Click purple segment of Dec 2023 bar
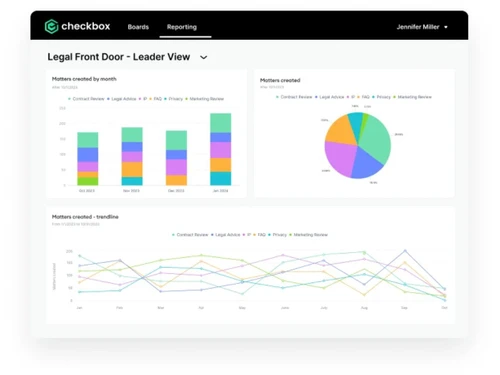This screenshot has height=375, width=500. point(176,167)
